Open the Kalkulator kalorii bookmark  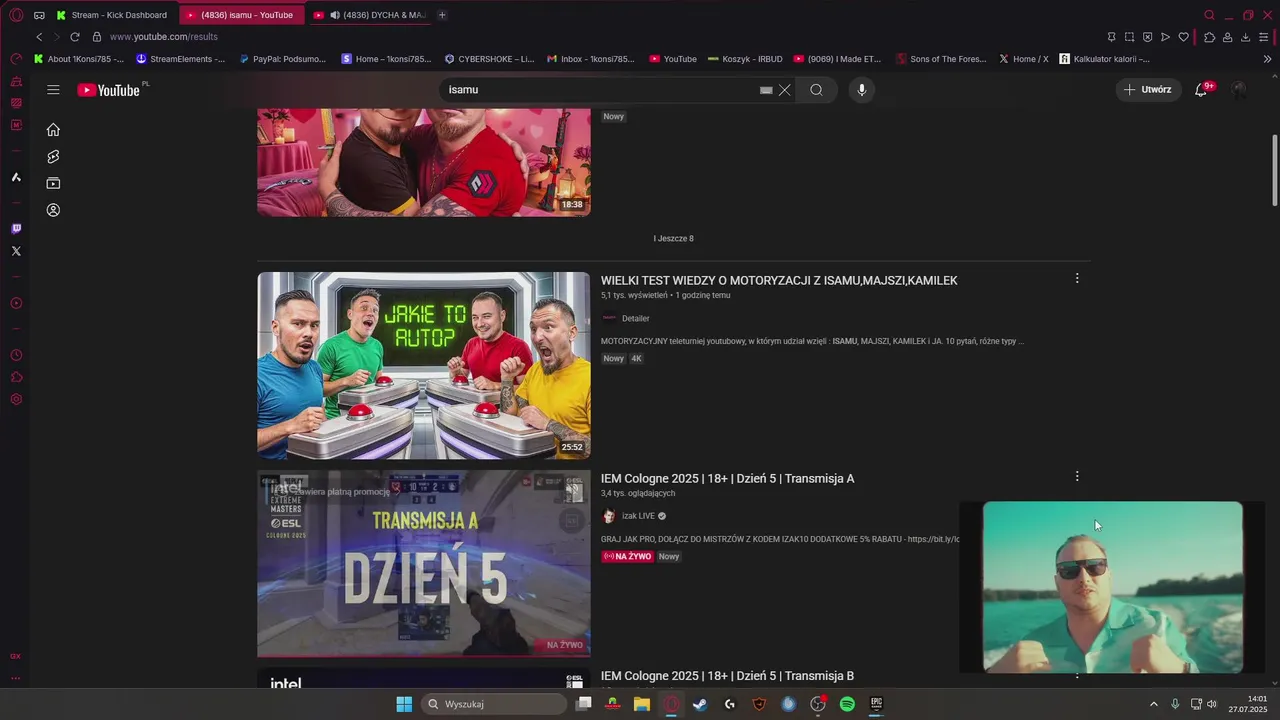[x=1105, y=59]
